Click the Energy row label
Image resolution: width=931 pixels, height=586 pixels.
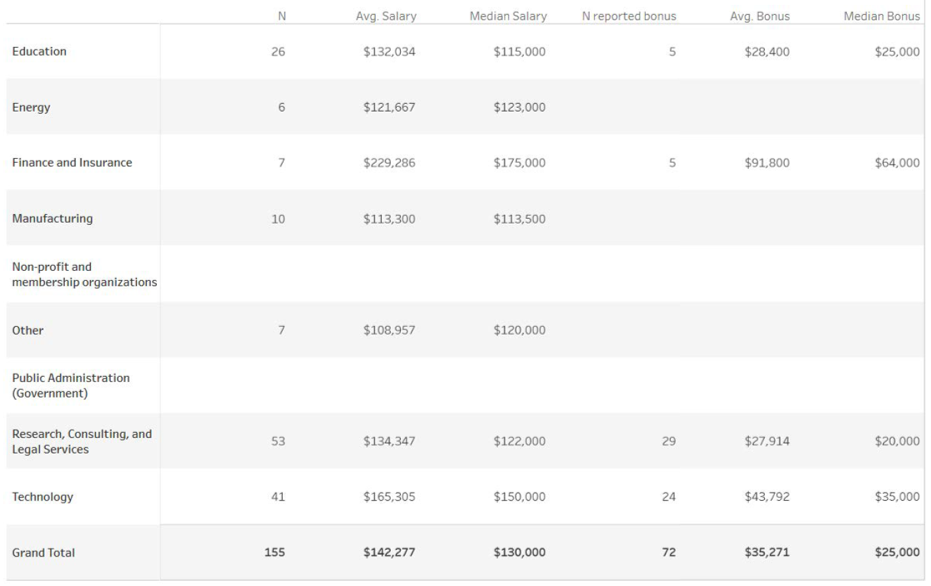point(31,108)
